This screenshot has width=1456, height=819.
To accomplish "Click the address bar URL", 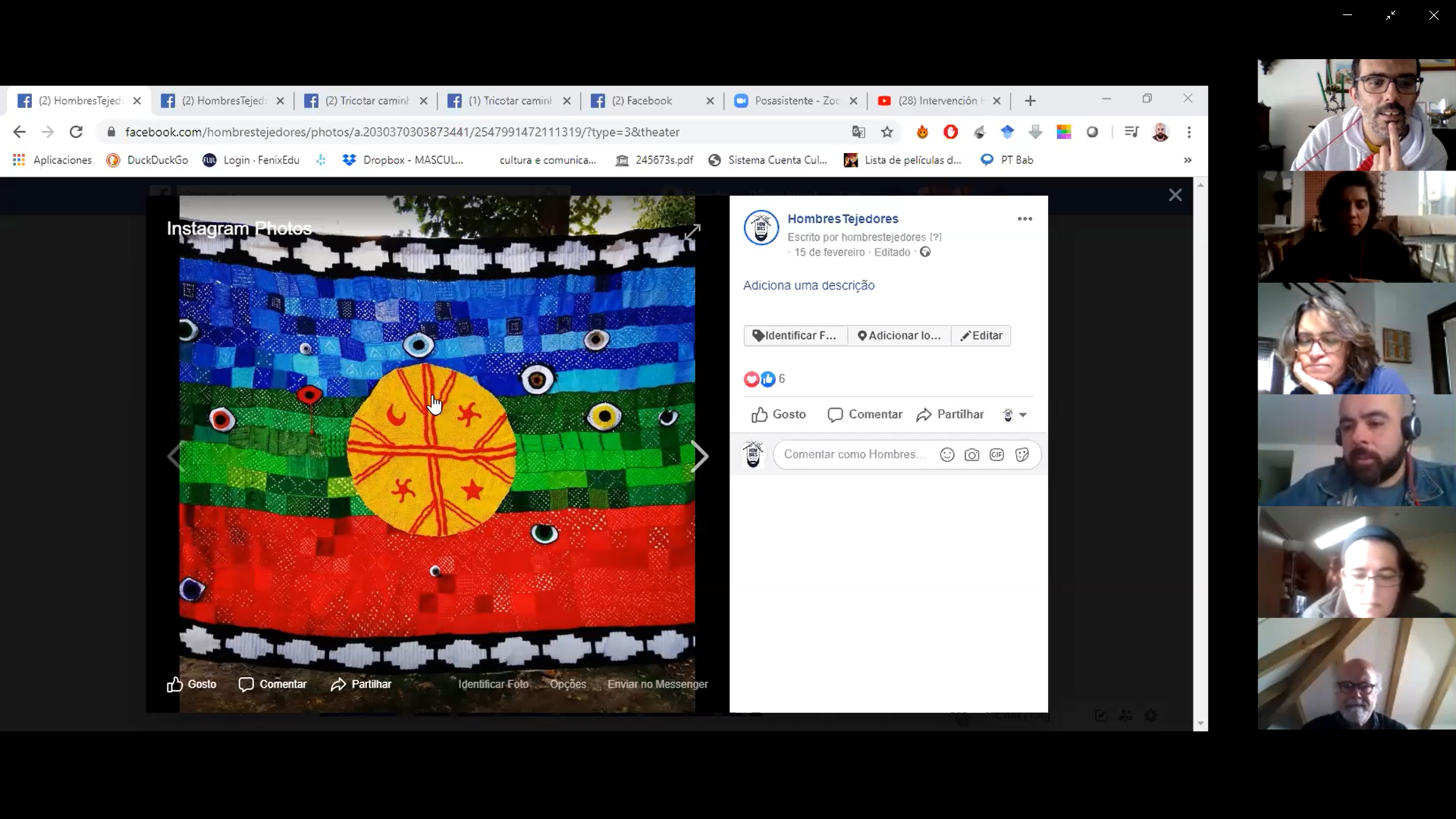I will 402,132.
